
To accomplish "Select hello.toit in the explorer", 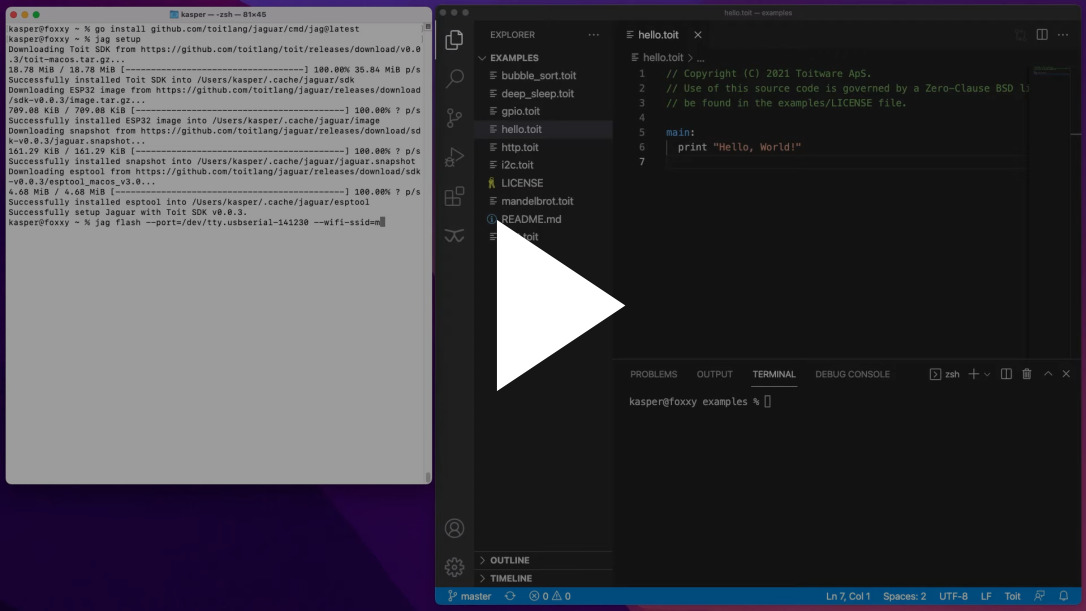I will pos(544,129).
